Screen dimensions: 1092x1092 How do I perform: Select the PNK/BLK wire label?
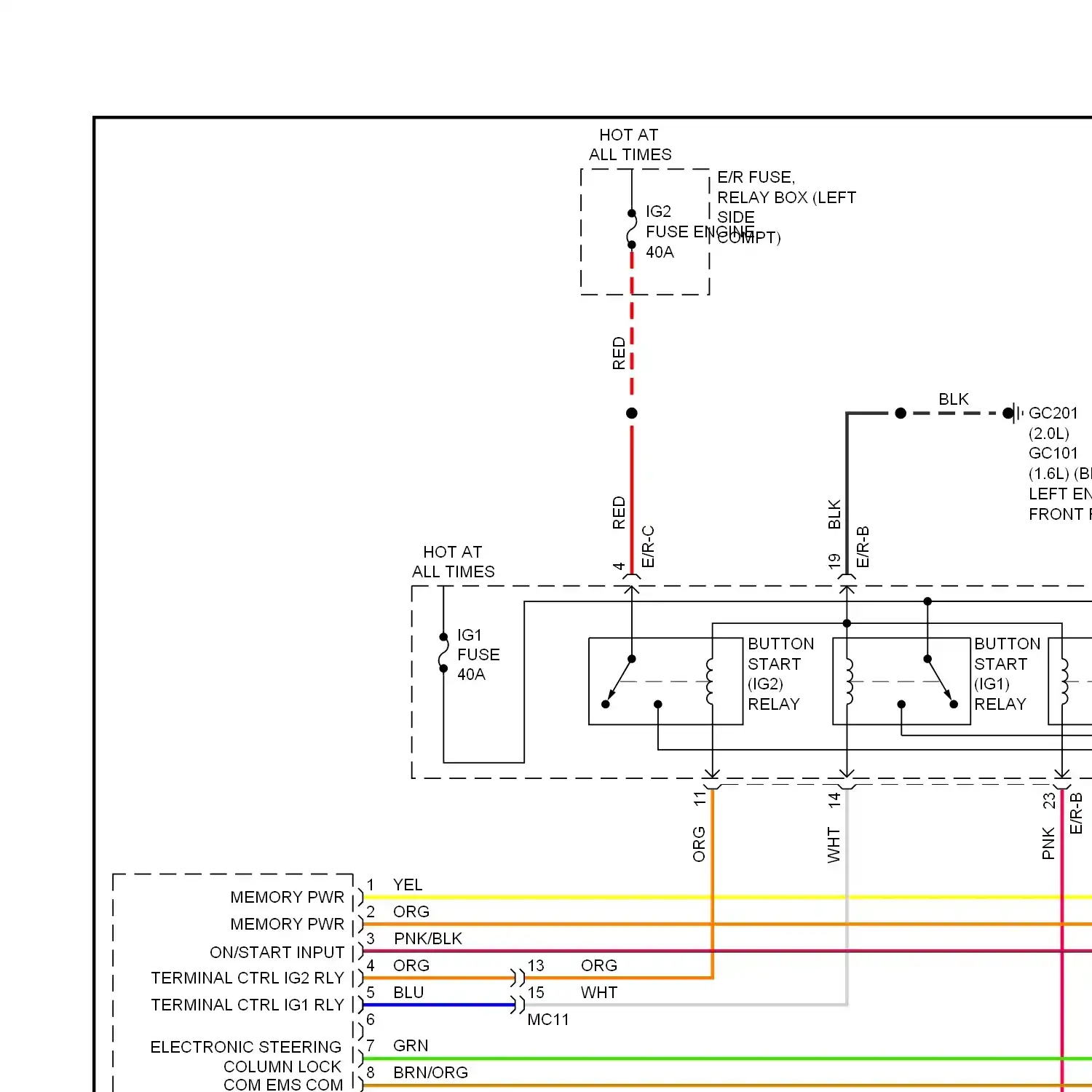click(x=428, y=938)
